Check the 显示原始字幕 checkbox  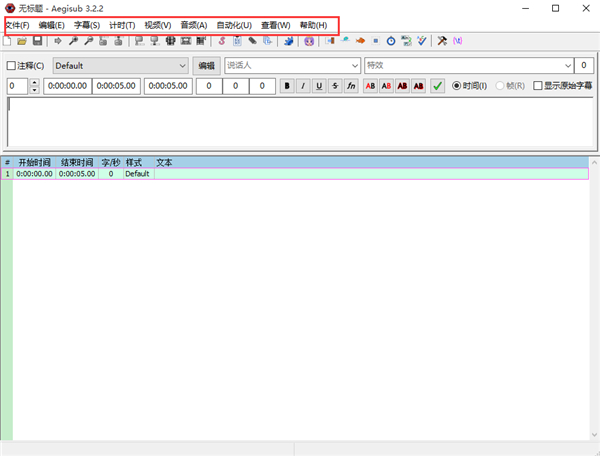click(x=538, y=86)
